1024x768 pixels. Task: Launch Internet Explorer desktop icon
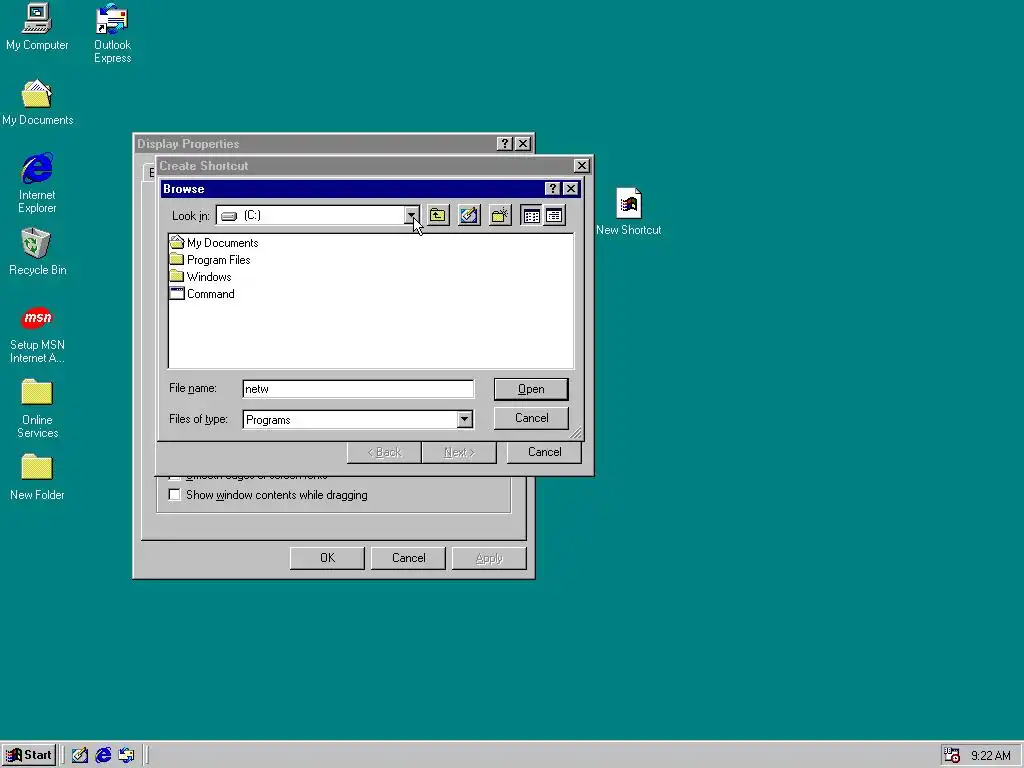coord(37,184)
